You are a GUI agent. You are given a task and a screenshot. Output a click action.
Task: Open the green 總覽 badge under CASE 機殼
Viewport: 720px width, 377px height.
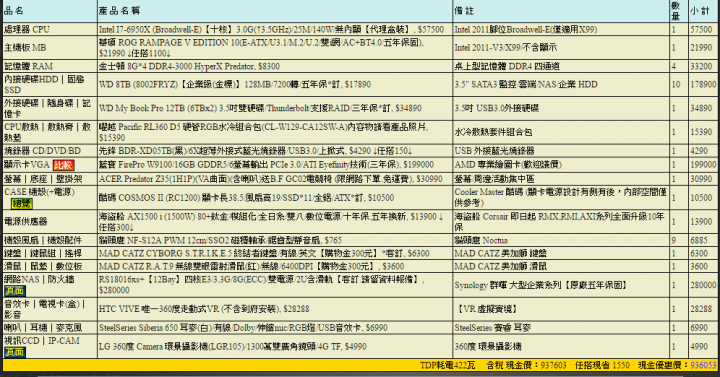pyautogui.click(x=22, y=203)
